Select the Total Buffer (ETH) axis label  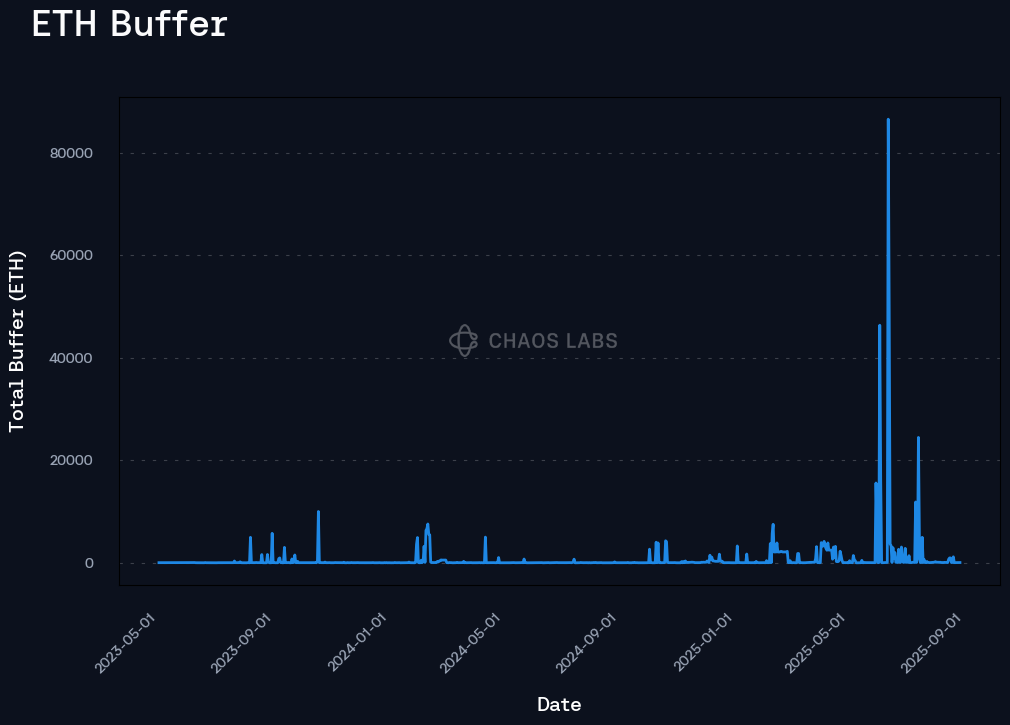coord(17,341)
